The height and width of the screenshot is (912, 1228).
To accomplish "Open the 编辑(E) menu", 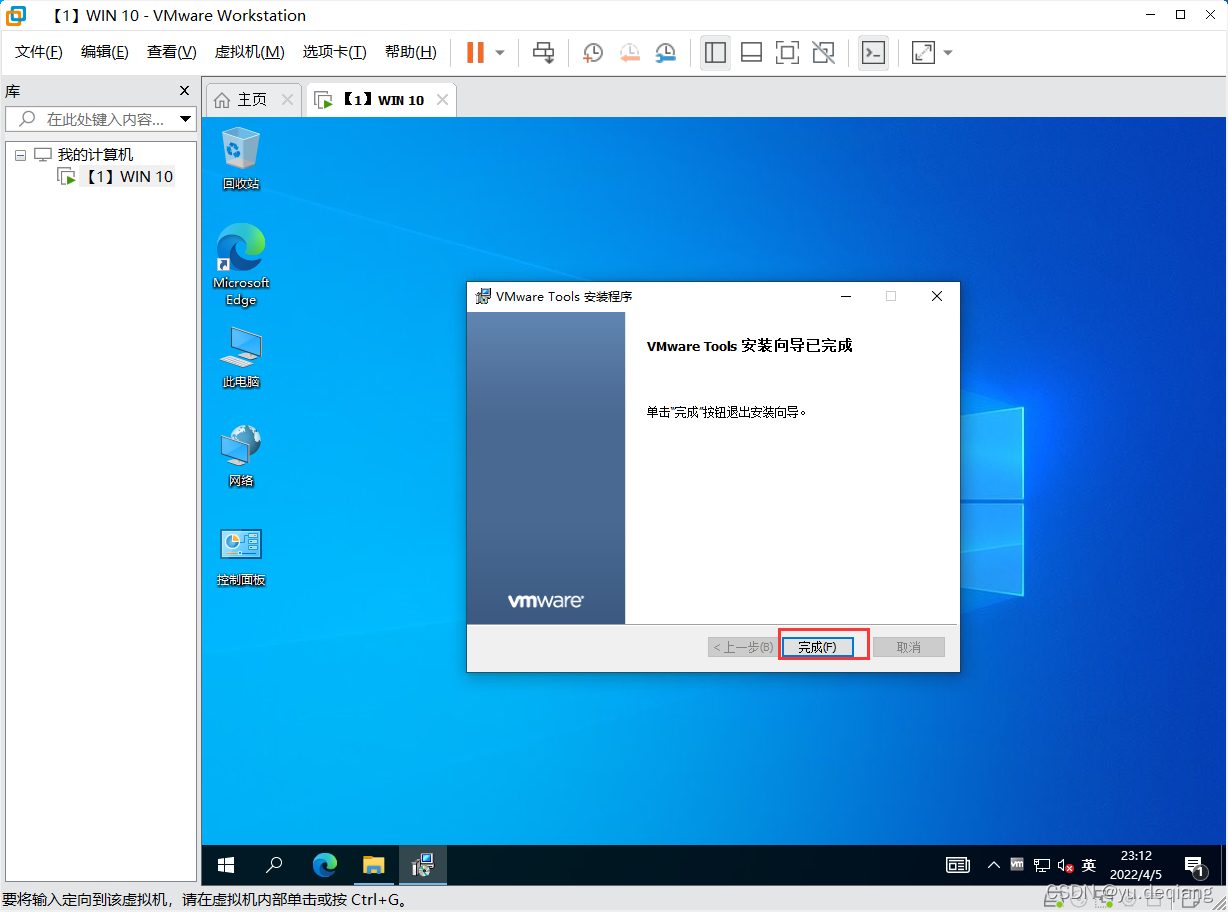I will (x=105, y=52).
